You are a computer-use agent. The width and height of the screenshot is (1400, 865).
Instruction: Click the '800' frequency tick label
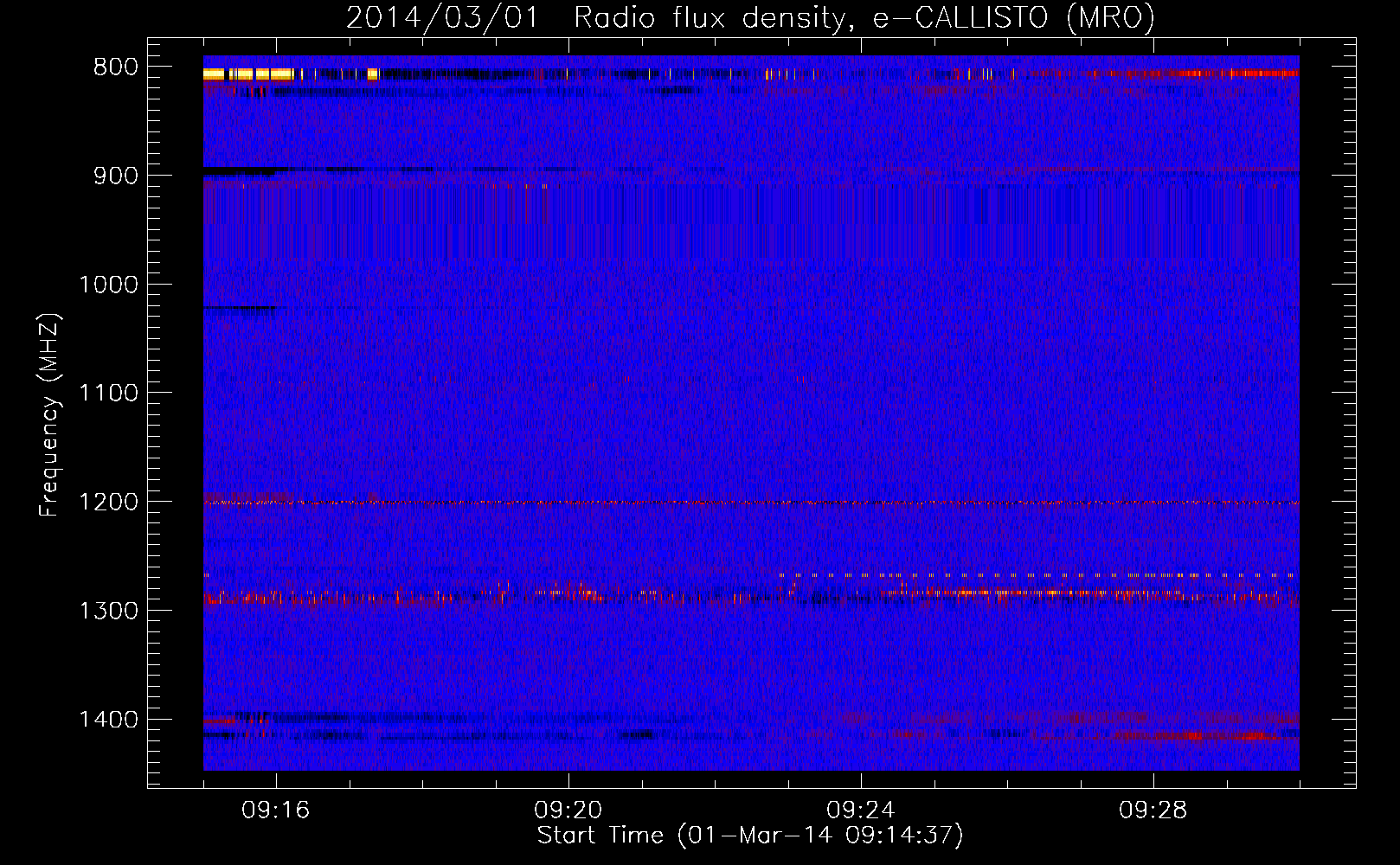pyautogui.click(x=115, y=67)
